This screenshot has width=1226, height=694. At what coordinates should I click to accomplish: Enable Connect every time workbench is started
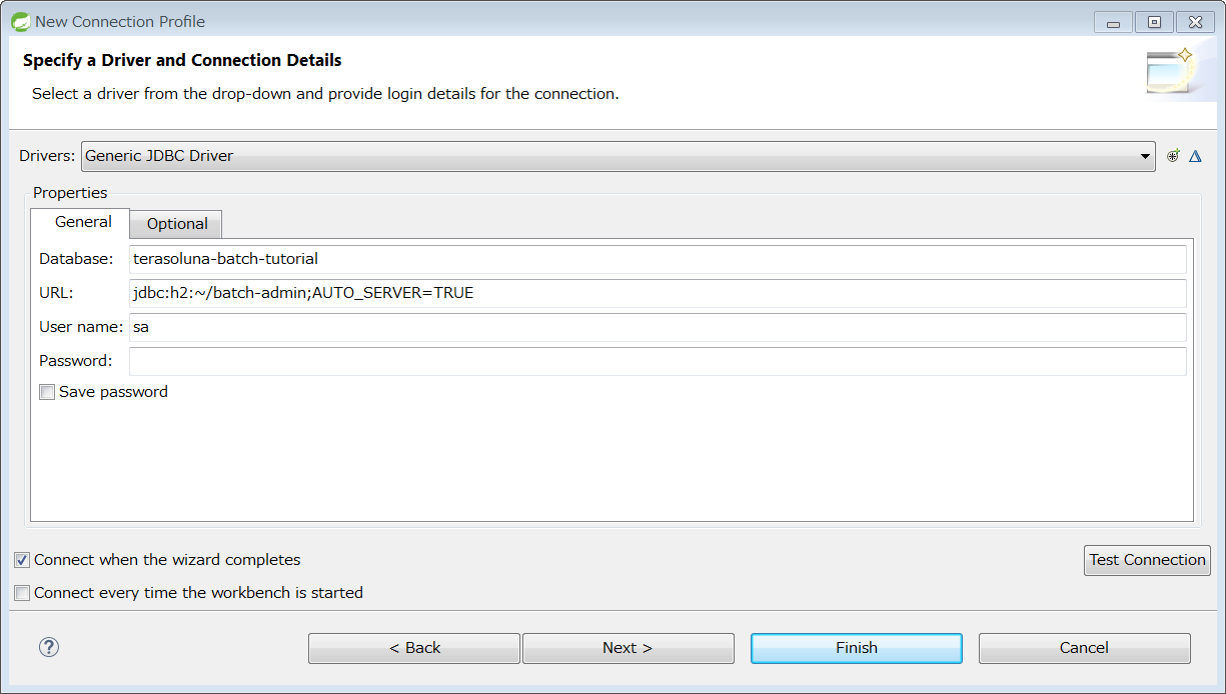pos(22,593)
